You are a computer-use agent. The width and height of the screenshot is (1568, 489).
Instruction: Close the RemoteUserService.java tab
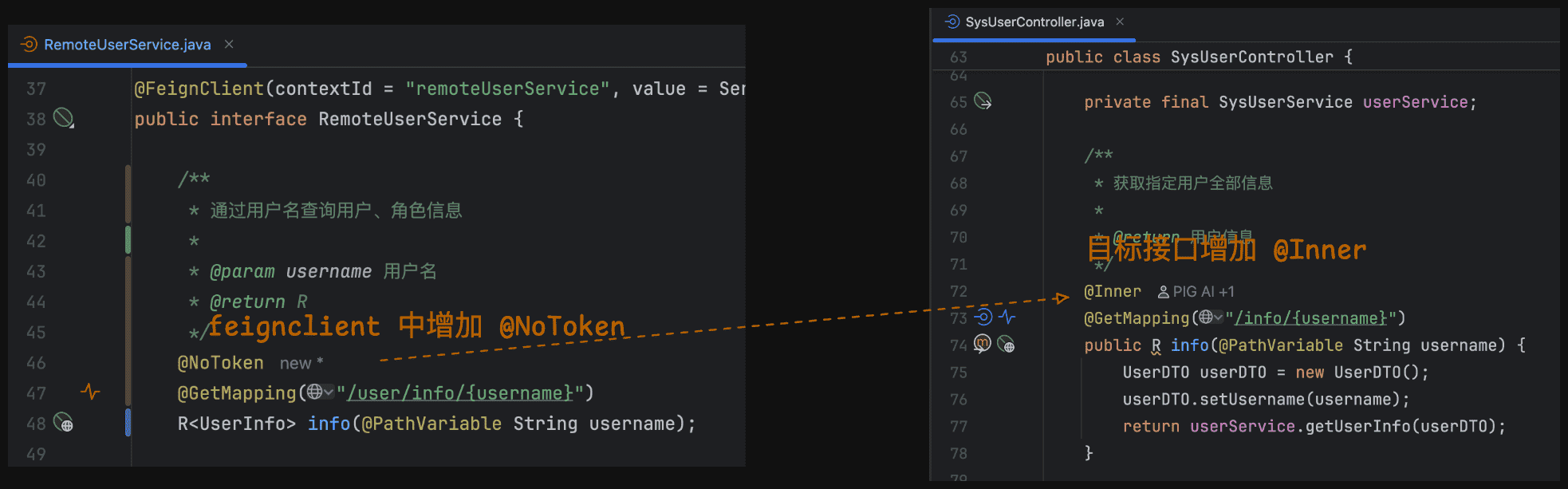229,45
